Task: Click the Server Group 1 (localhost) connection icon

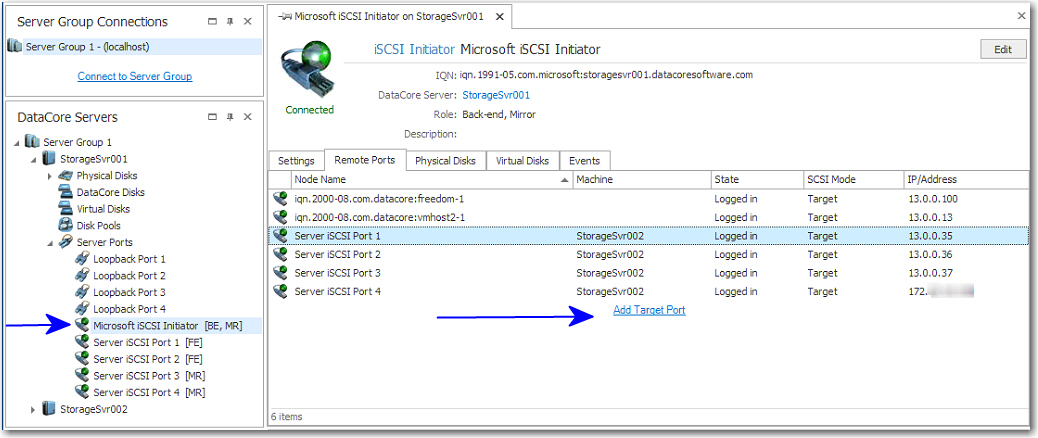Action: (x=15, y=46)
